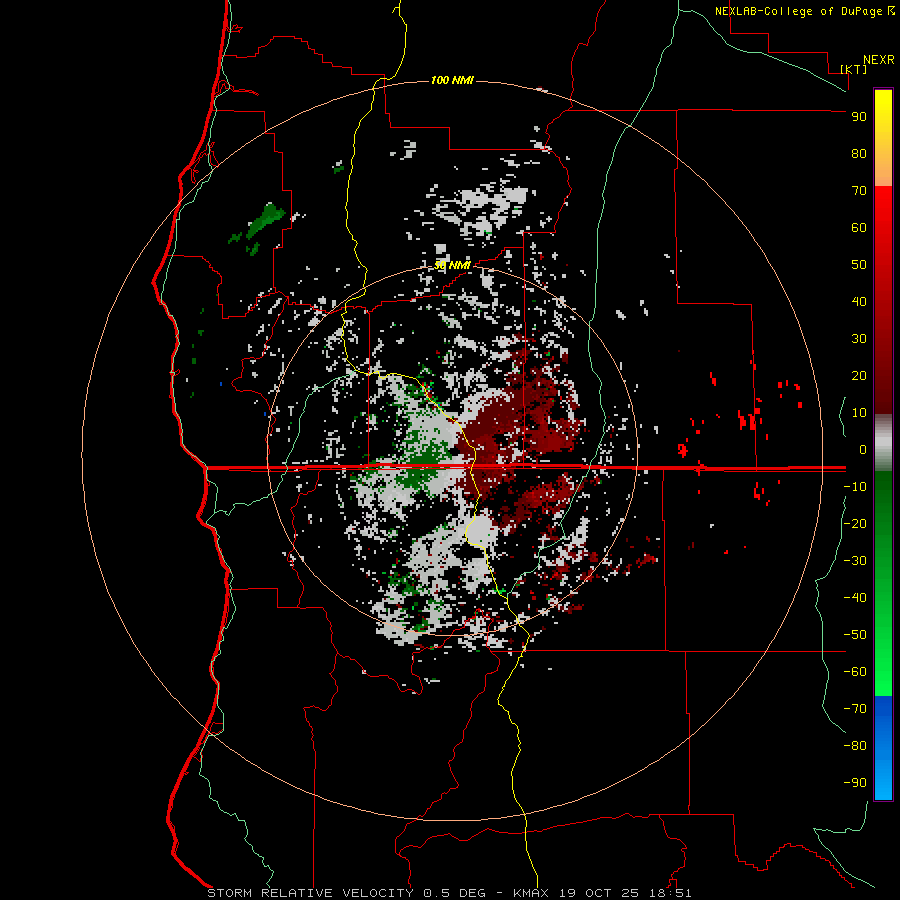
Task: Click the 18:51 timestamp in the caption
Action: pyautogui.click(x=670, y=893)
